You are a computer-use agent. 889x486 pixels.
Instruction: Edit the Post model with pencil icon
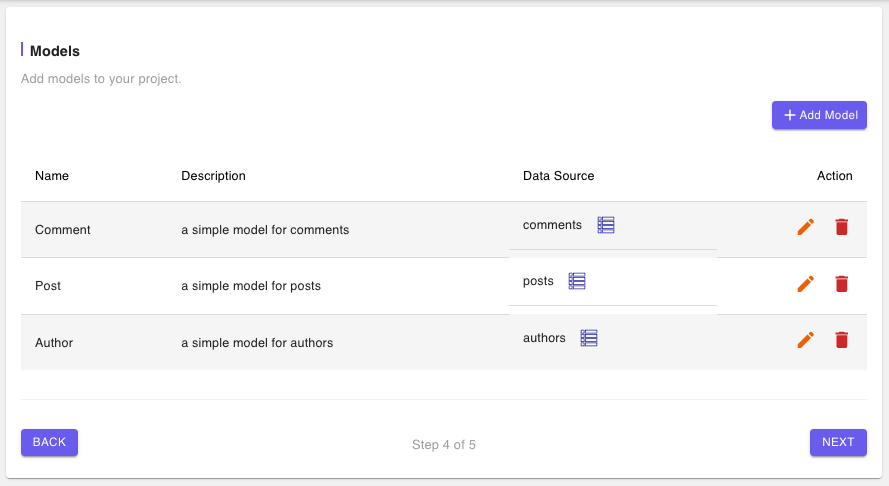[806, 284]
